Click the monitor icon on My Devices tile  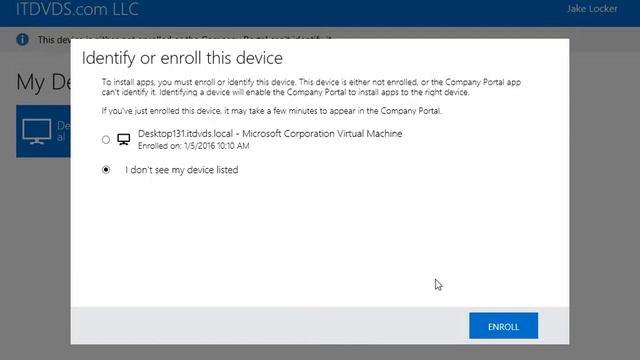(37, 131)
